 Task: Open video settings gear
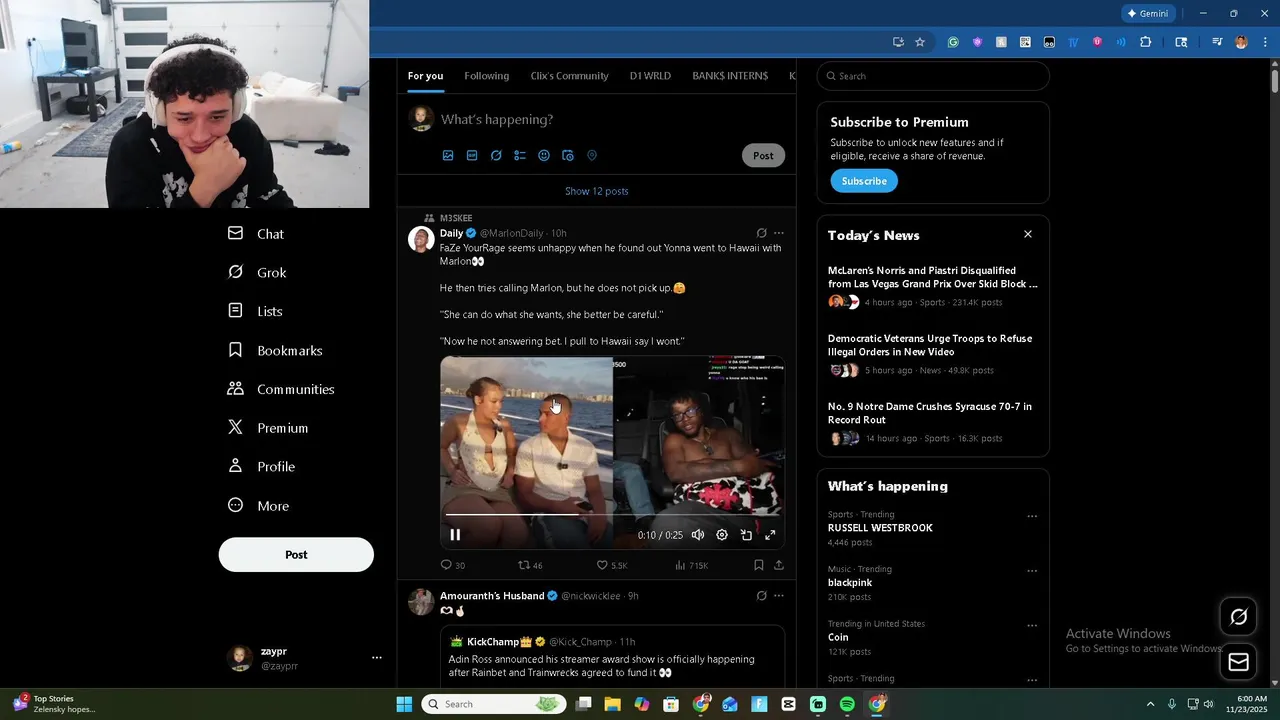pos(722,535)
